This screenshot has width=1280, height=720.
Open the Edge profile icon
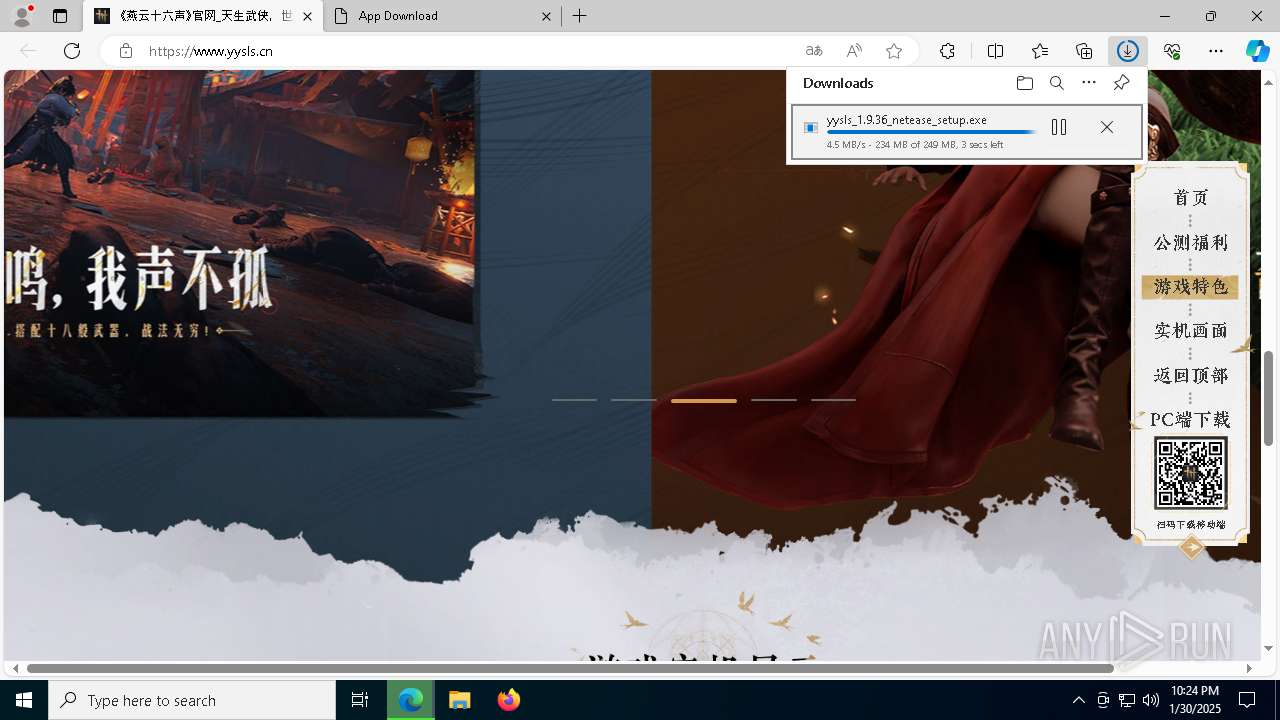(x=21, y=16)
